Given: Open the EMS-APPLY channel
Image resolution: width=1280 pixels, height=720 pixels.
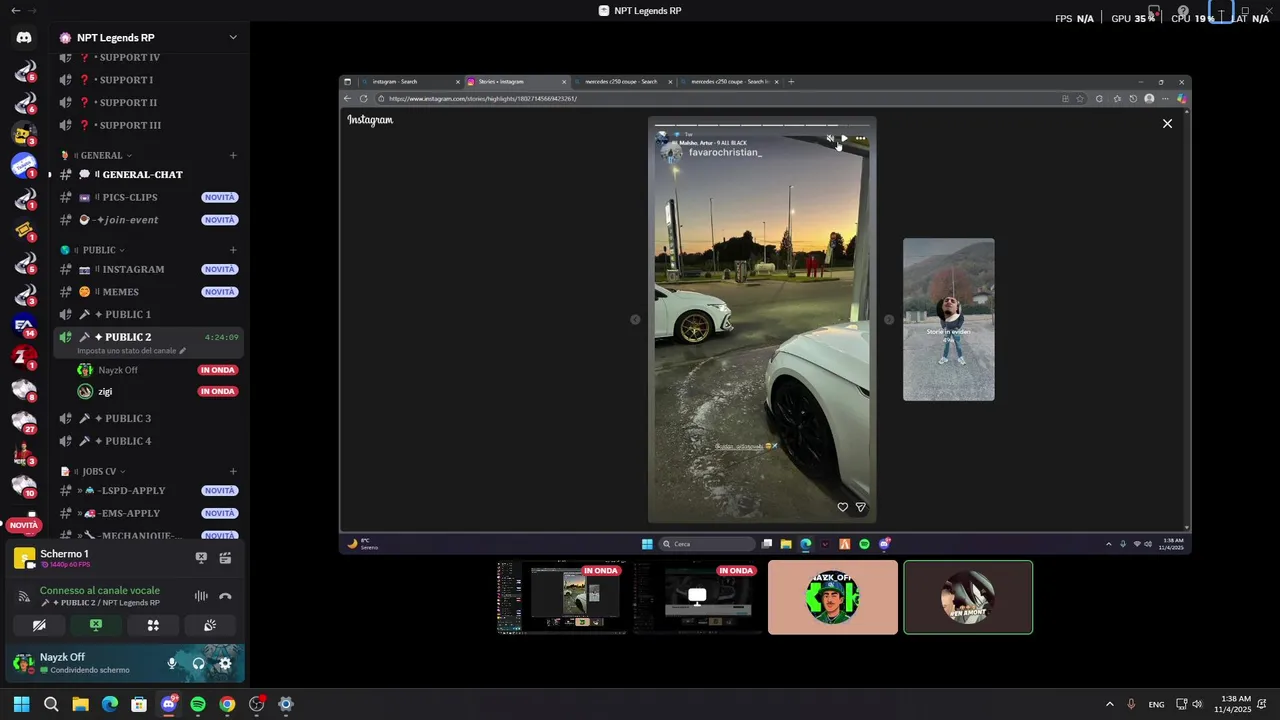Looking at the screenshot, I should click(148, 513).
